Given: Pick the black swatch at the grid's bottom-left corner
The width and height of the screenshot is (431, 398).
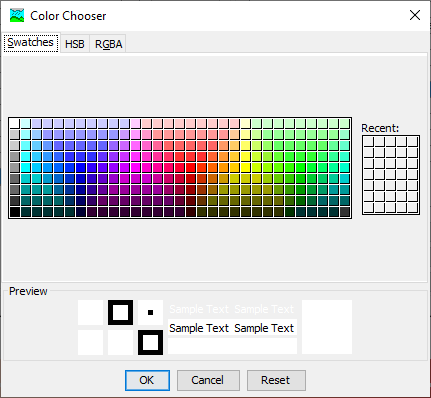Looking at the screenshot, I should (x=14, y=212).
